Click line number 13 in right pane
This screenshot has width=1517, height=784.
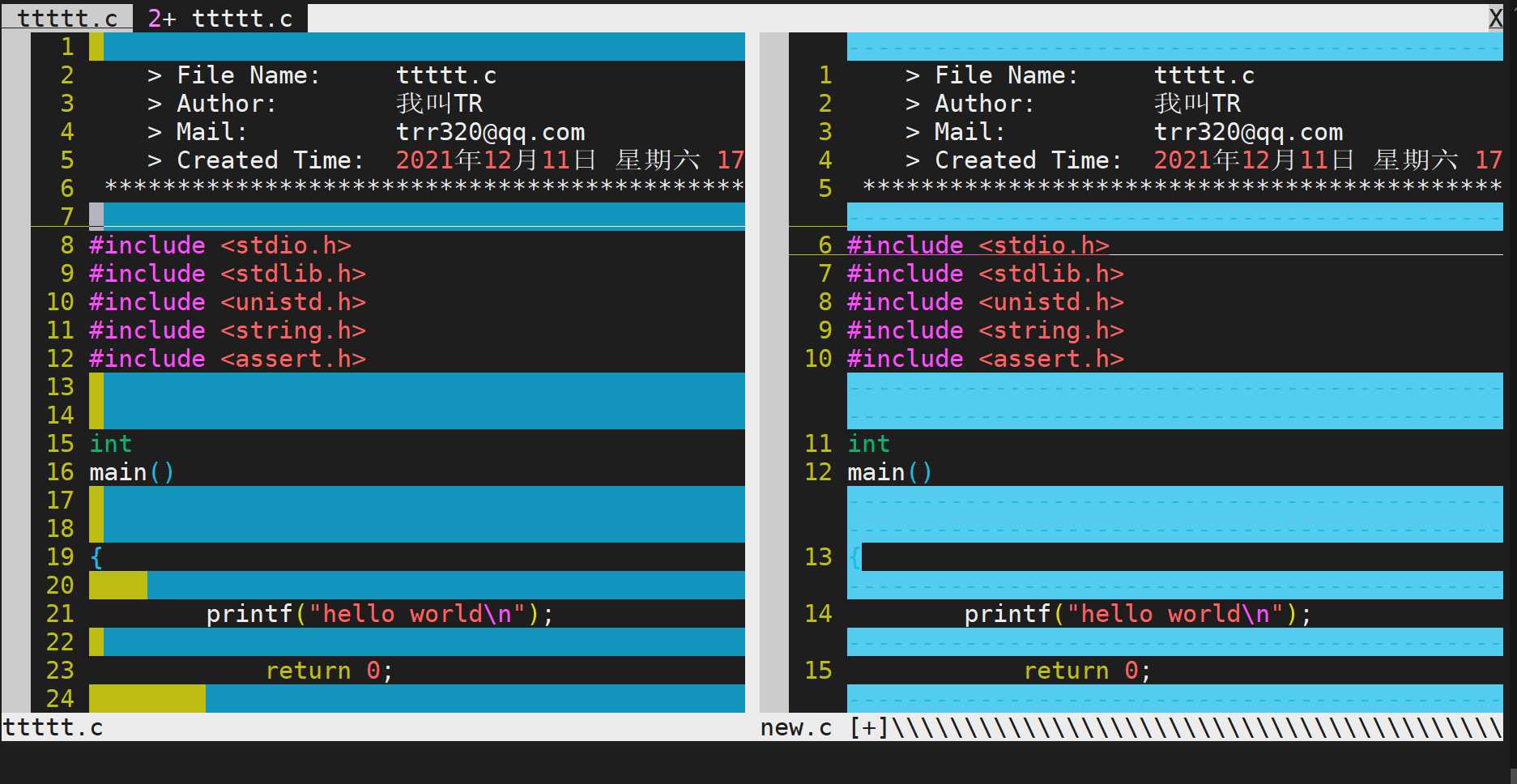coord(818,557)
